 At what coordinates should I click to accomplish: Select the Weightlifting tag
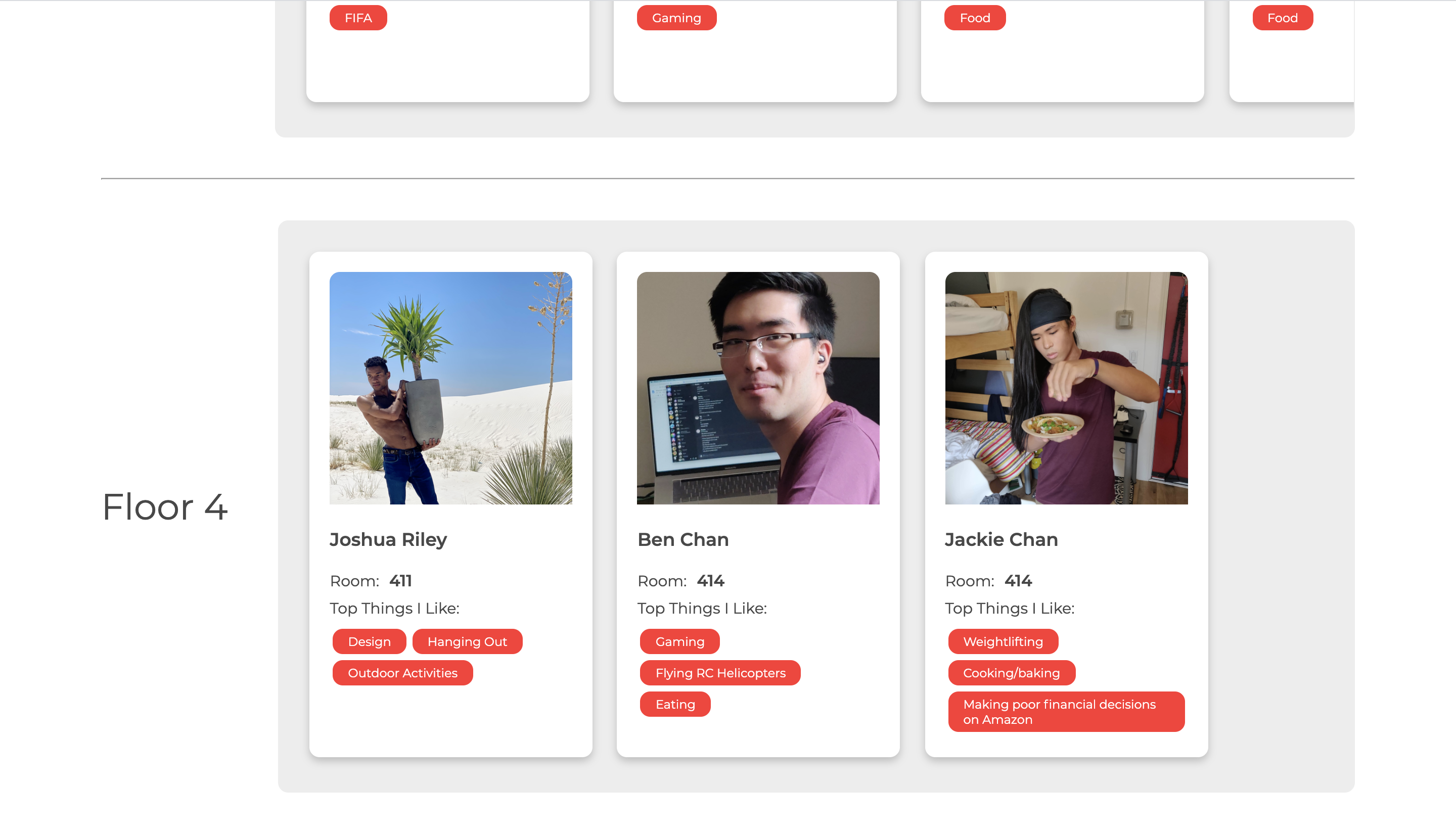[x=1003, y=641]
